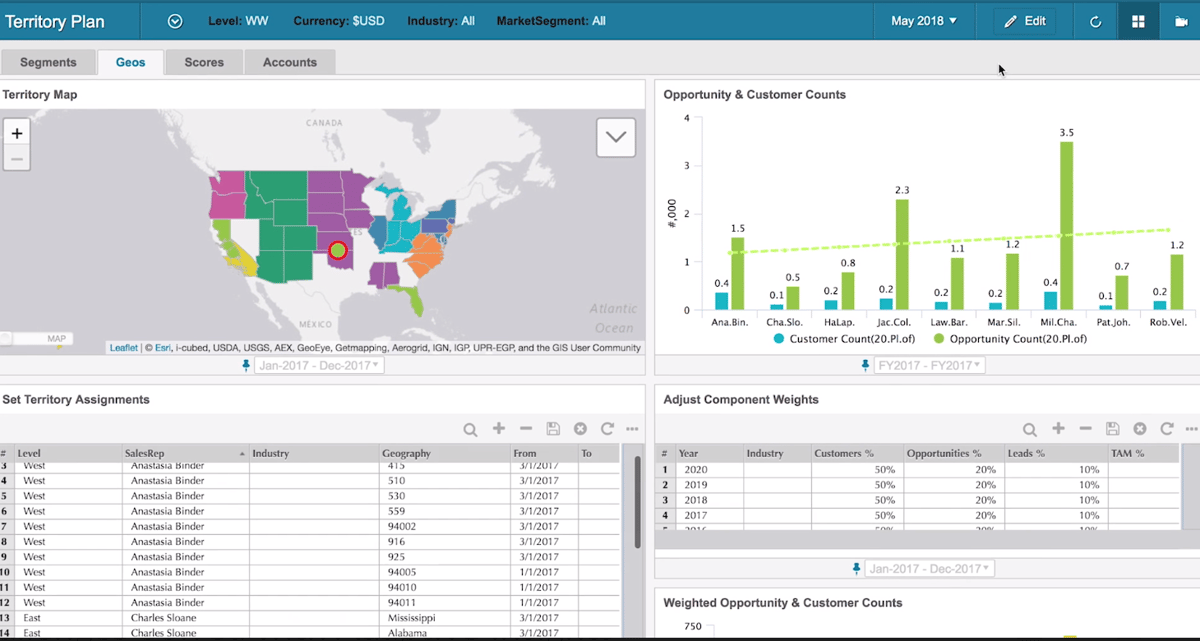Refresh the Adjust Component Weights grid
The image size is (1200, 641).
[1166, 428]
